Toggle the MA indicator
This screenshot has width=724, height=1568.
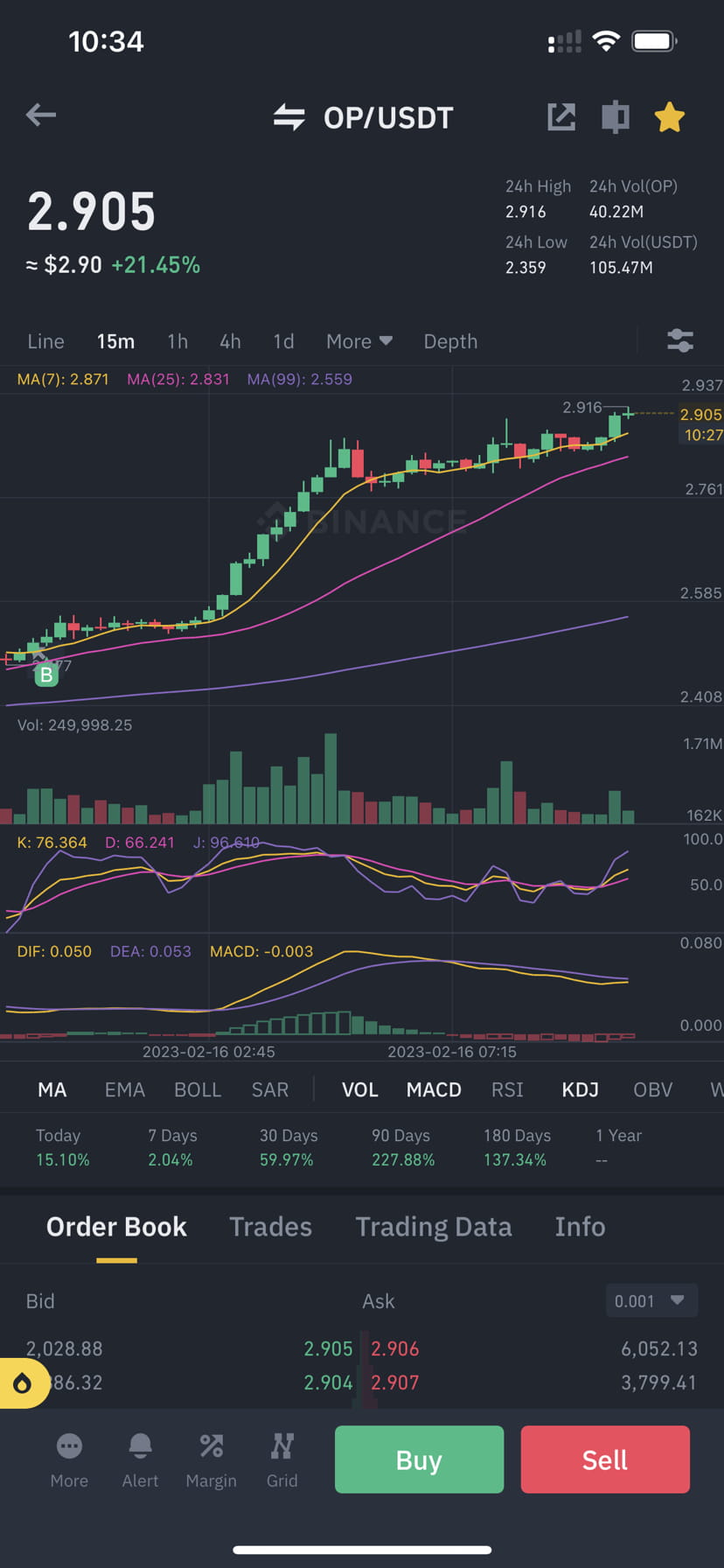tap(52, 1089)
